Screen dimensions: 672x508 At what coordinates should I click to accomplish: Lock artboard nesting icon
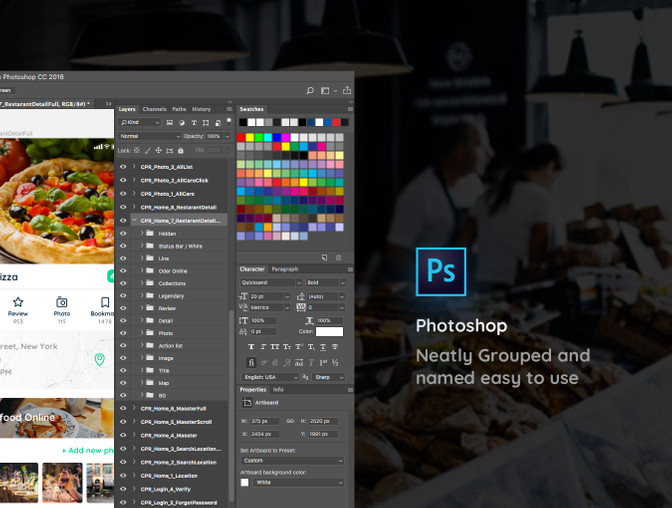pos(170,150)
